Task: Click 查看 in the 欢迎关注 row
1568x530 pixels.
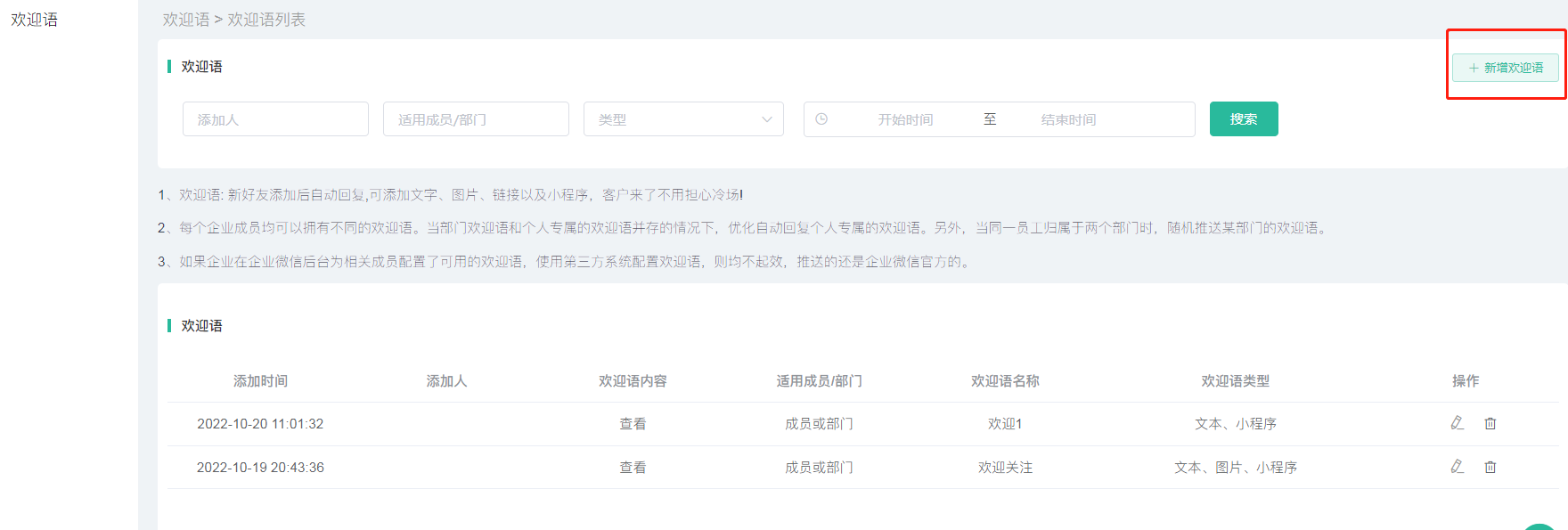Action: 633,468
